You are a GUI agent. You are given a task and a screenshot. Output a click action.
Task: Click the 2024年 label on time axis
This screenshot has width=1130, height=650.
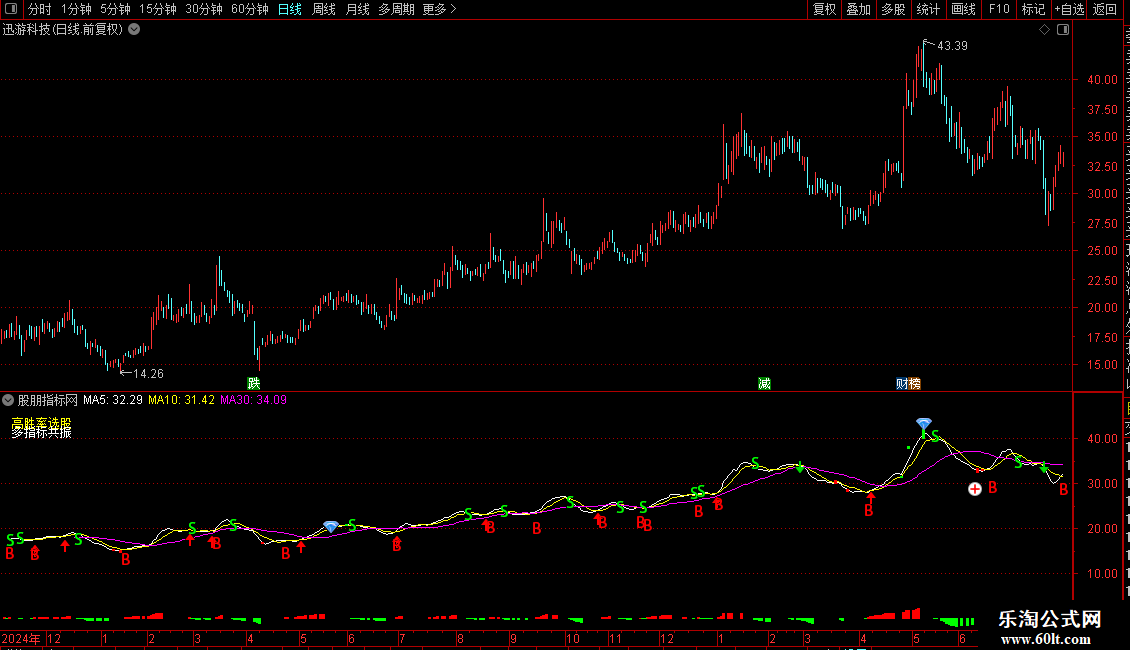coord(21,638)
